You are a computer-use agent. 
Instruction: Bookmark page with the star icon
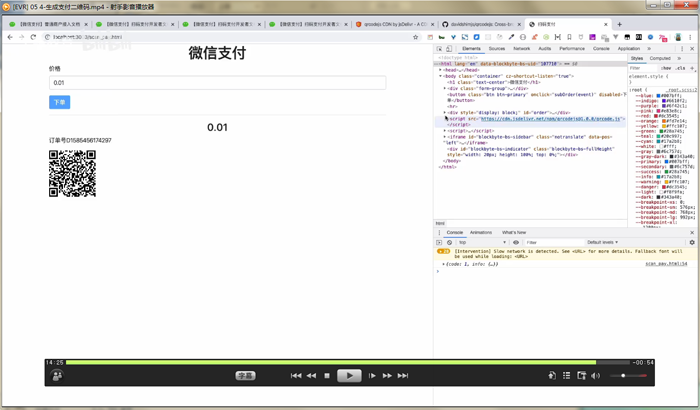[415, 37]
